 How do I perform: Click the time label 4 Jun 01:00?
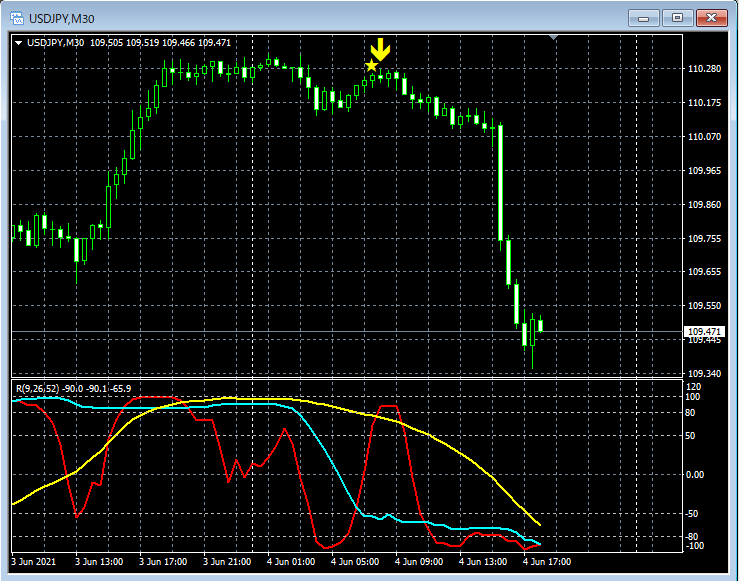(291, 562)
